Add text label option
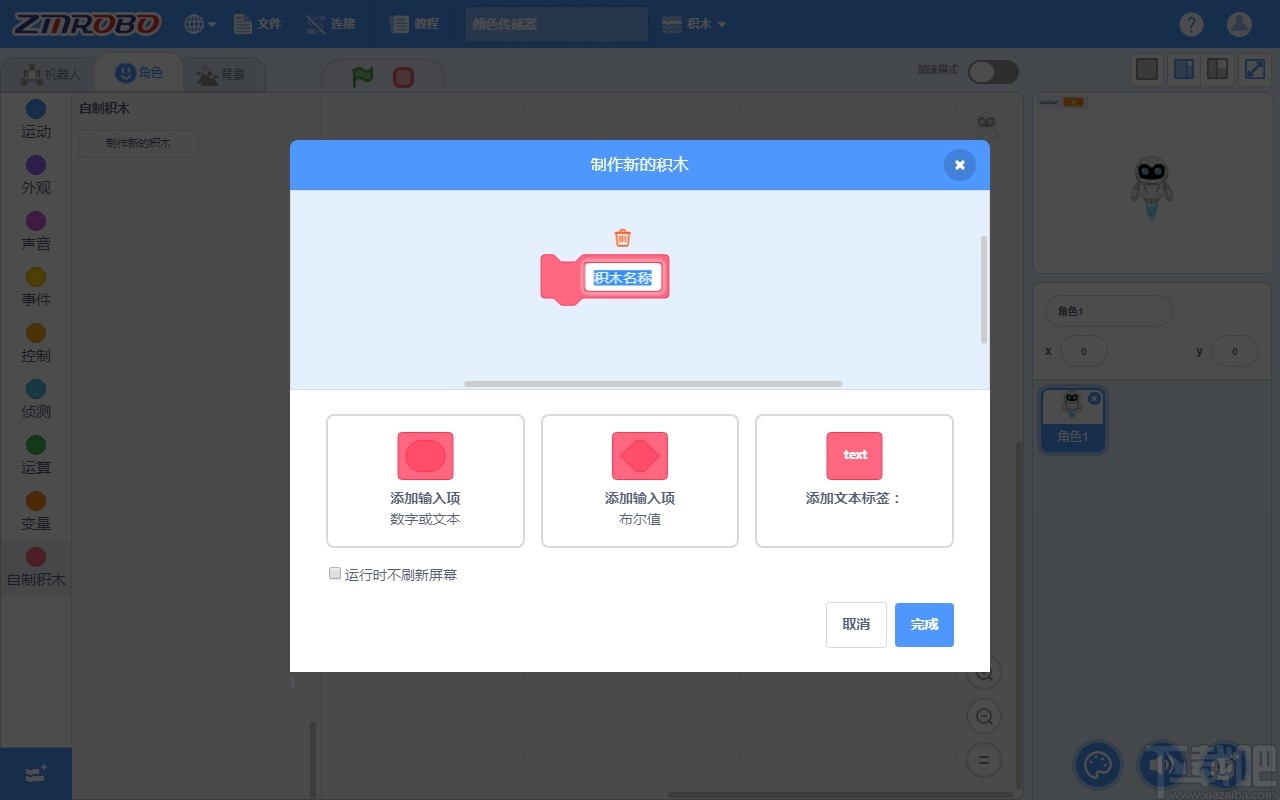The width and height of the screenshot is (1280, 800). point(854,481)
